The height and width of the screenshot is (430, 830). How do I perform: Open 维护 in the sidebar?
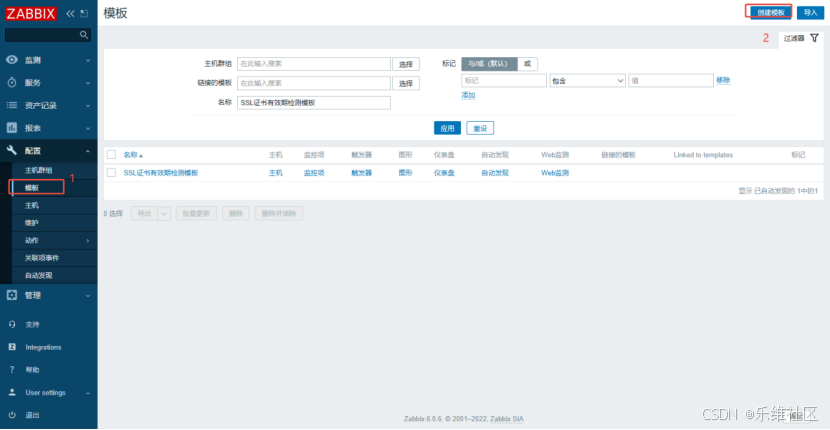click(x=32, y=223)
